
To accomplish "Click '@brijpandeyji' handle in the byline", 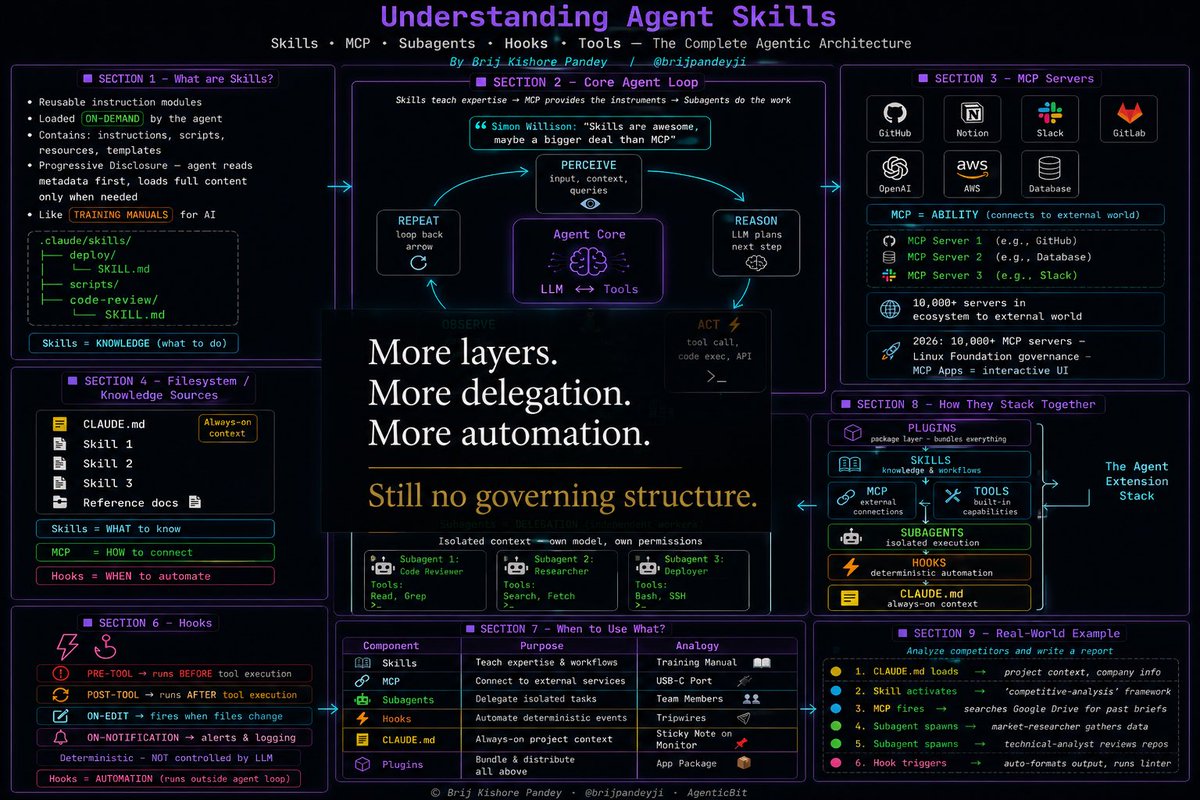I will tap(699, 61).
